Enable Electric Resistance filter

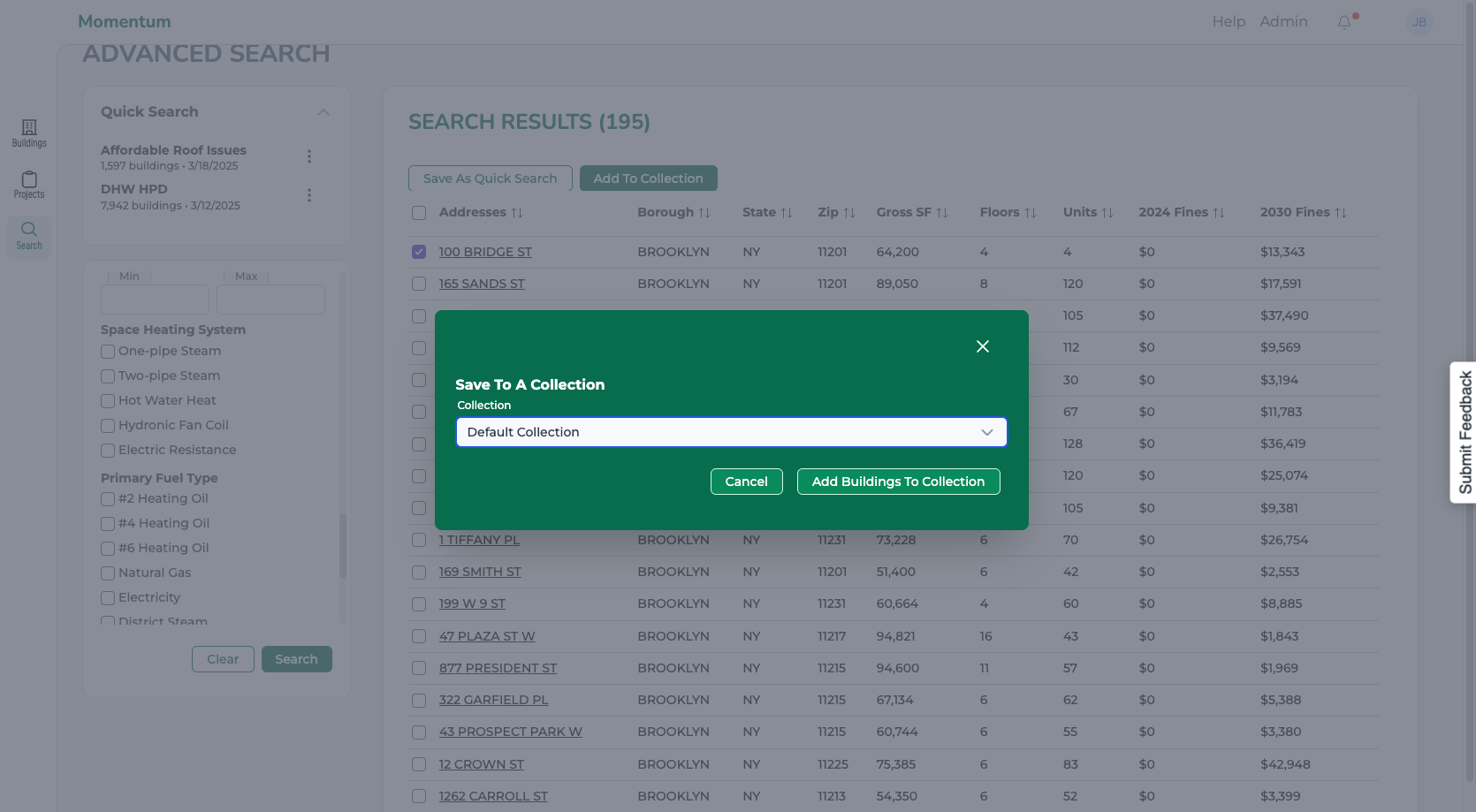click(108, 451)
